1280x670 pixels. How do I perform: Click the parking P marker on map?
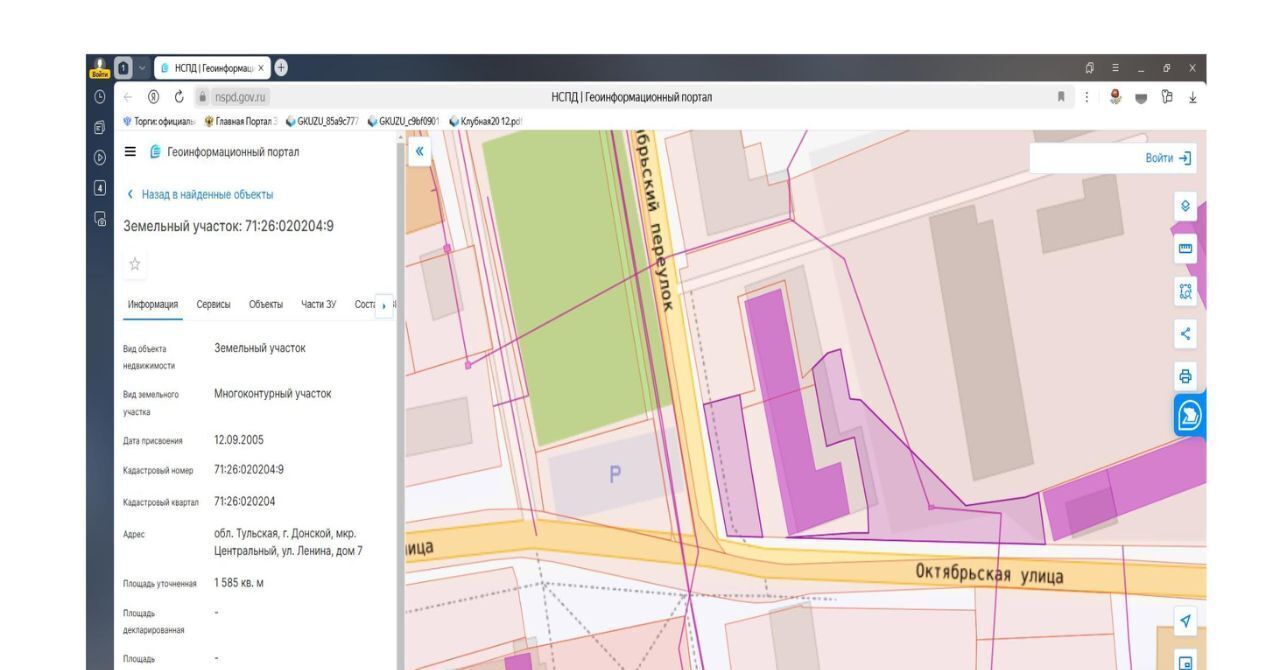pyautogui.click(x=615, y=476)
